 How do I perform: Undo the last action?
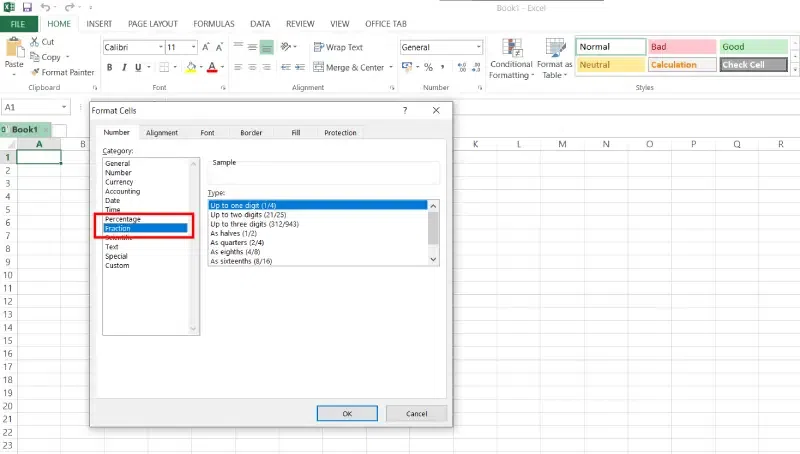[x=45, y=7]
